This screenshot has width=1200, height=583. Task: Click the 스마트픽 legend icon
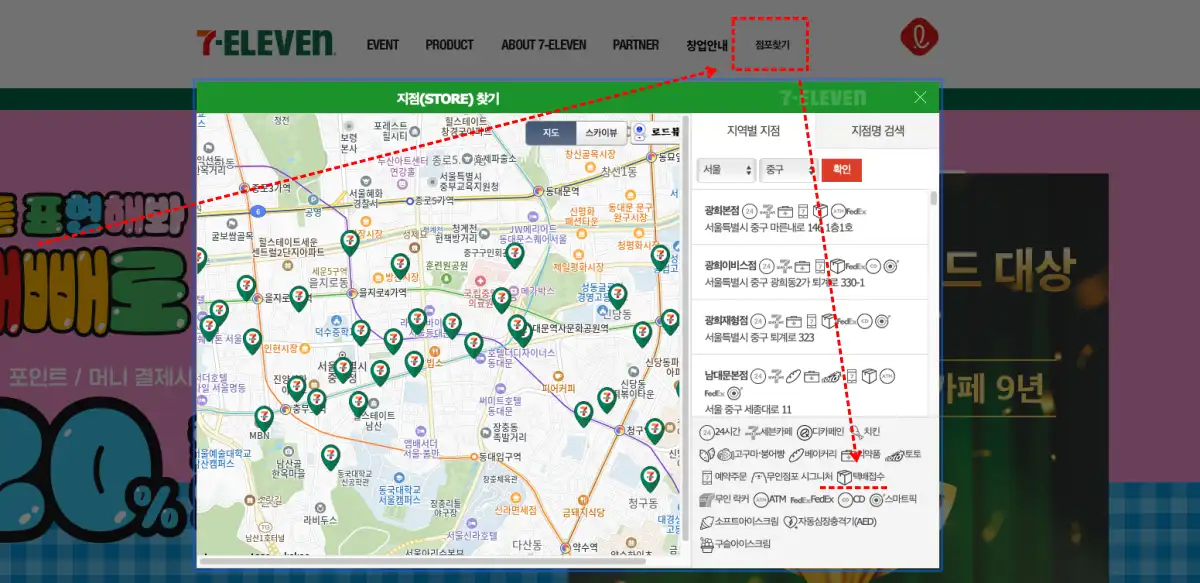pos(877,500)
